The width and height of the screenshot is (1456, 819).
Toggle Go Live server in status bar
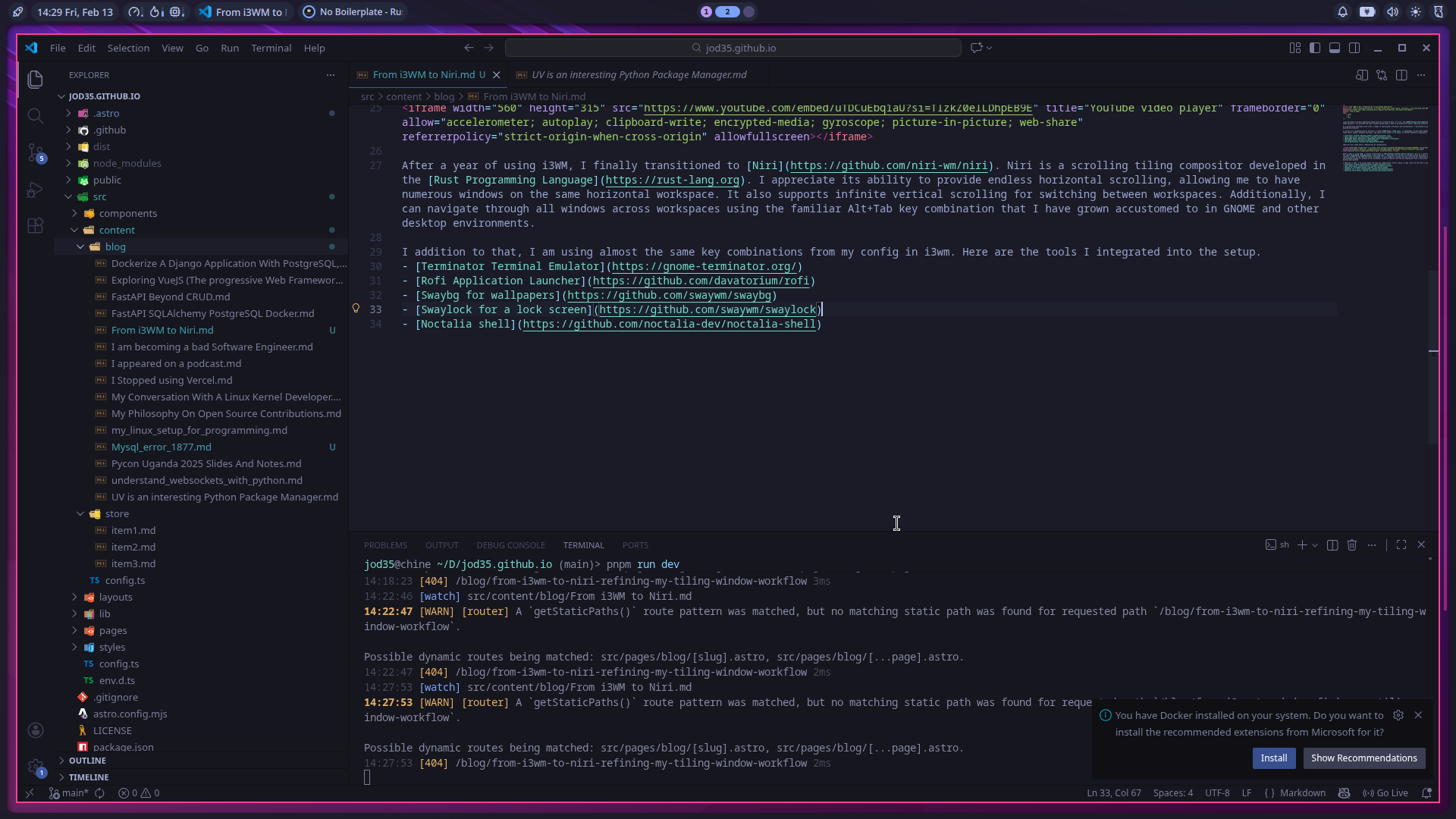(1385, 793)
